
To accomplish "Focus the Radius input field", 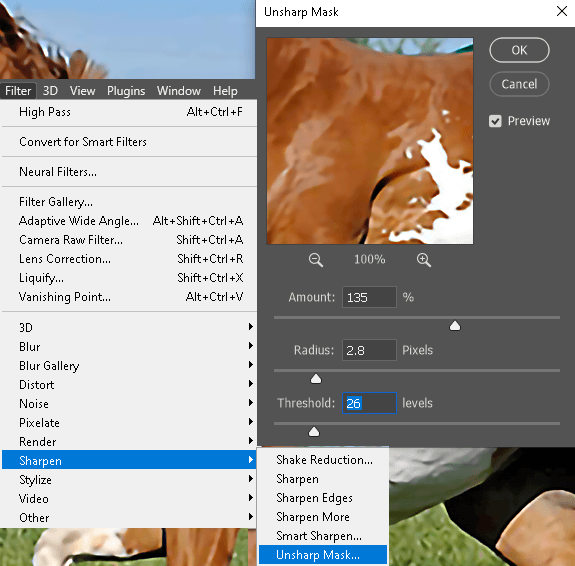I will (369, 350).
